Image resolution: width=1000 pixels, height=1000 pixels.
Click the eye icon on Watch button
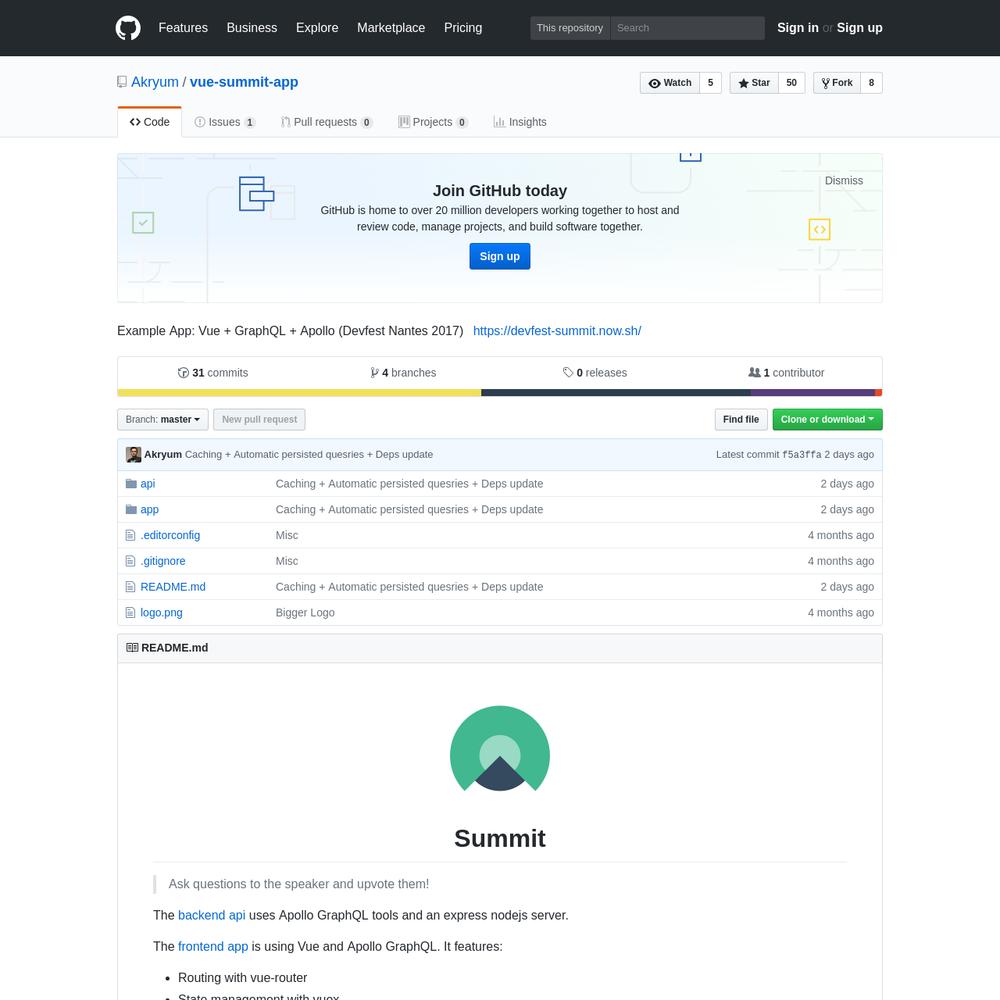pyautogui.click(x=654, y=83)
